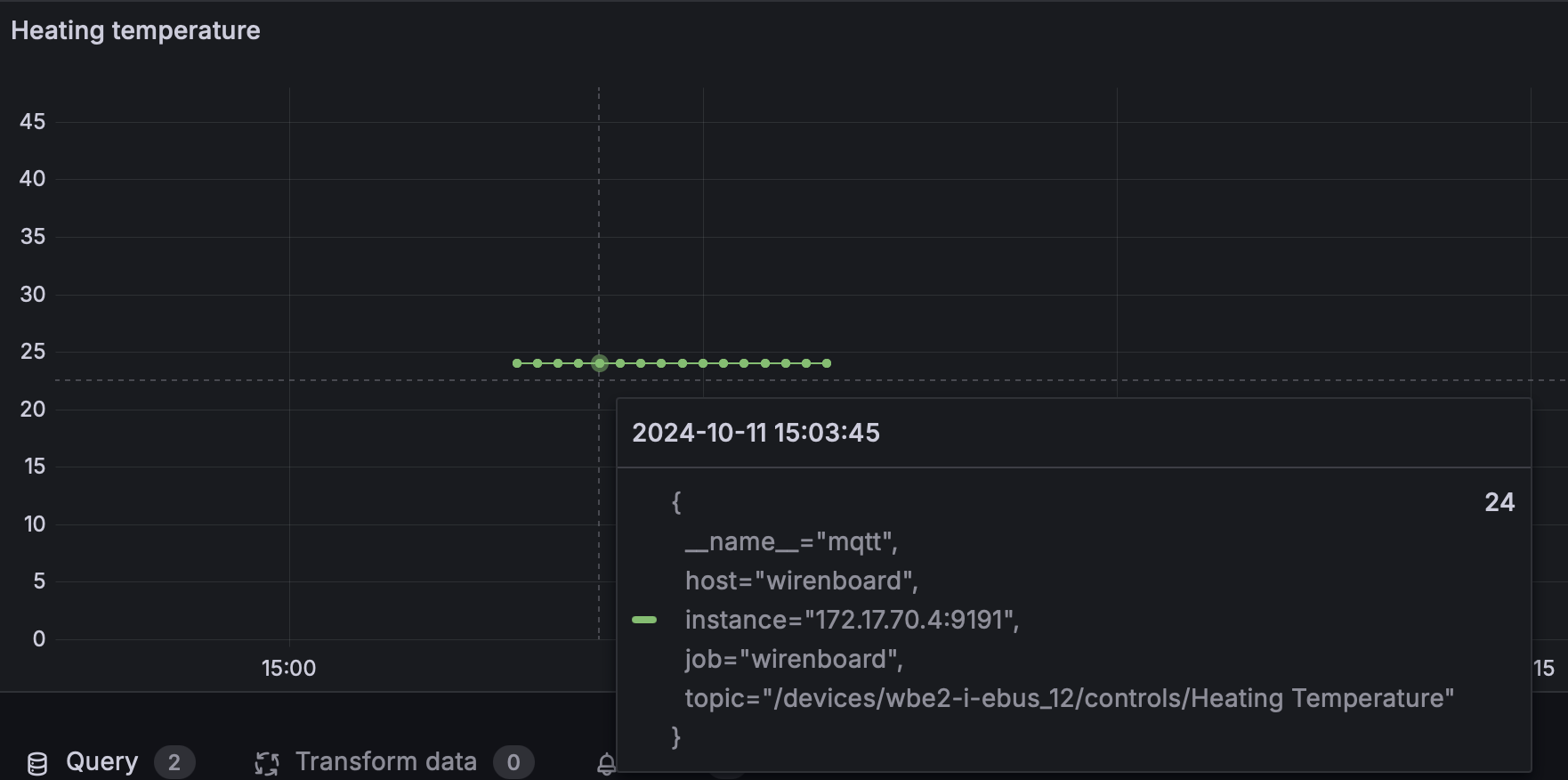Click the y-axis label 20

(33, 410)
